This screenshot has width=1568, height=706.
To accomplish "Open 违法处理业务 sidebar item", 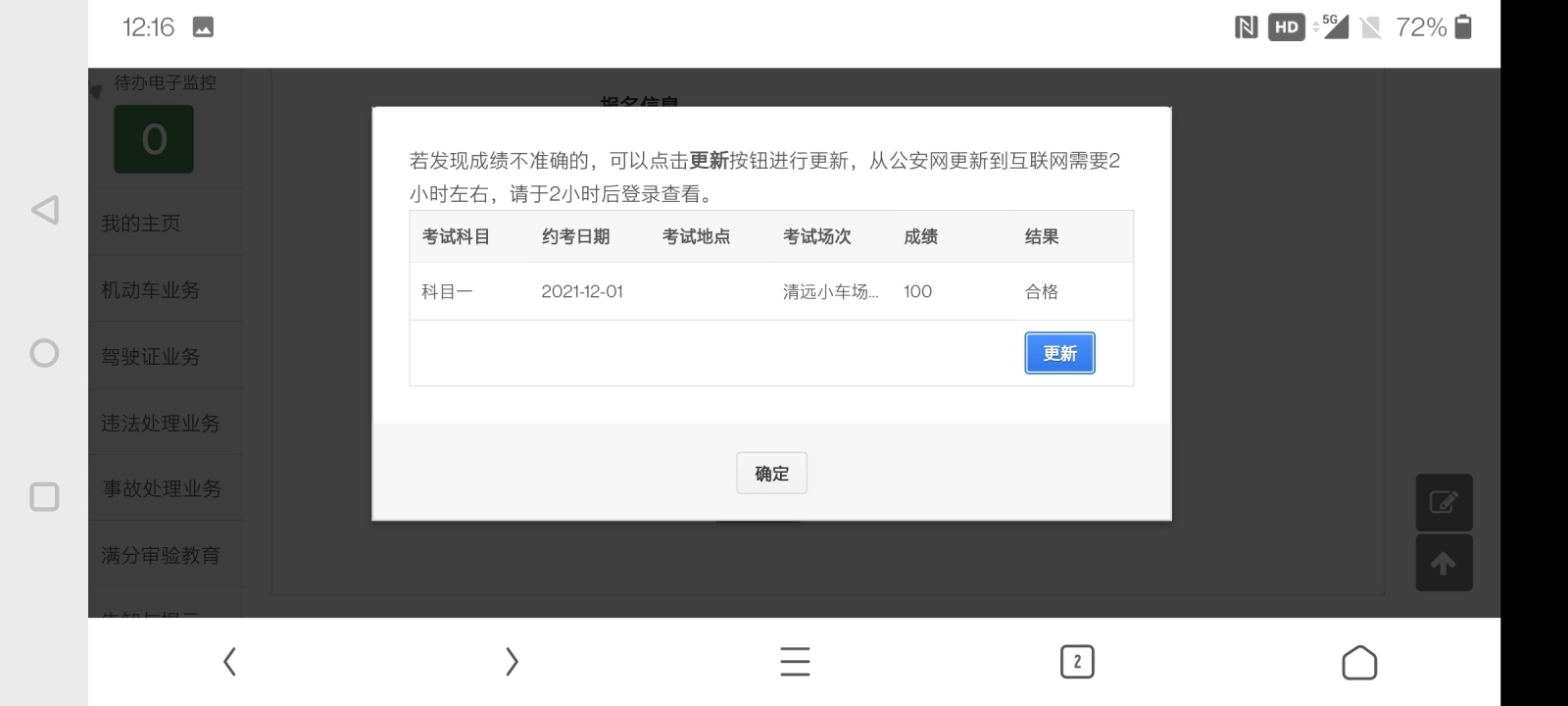I will click(x=161, y=424).
